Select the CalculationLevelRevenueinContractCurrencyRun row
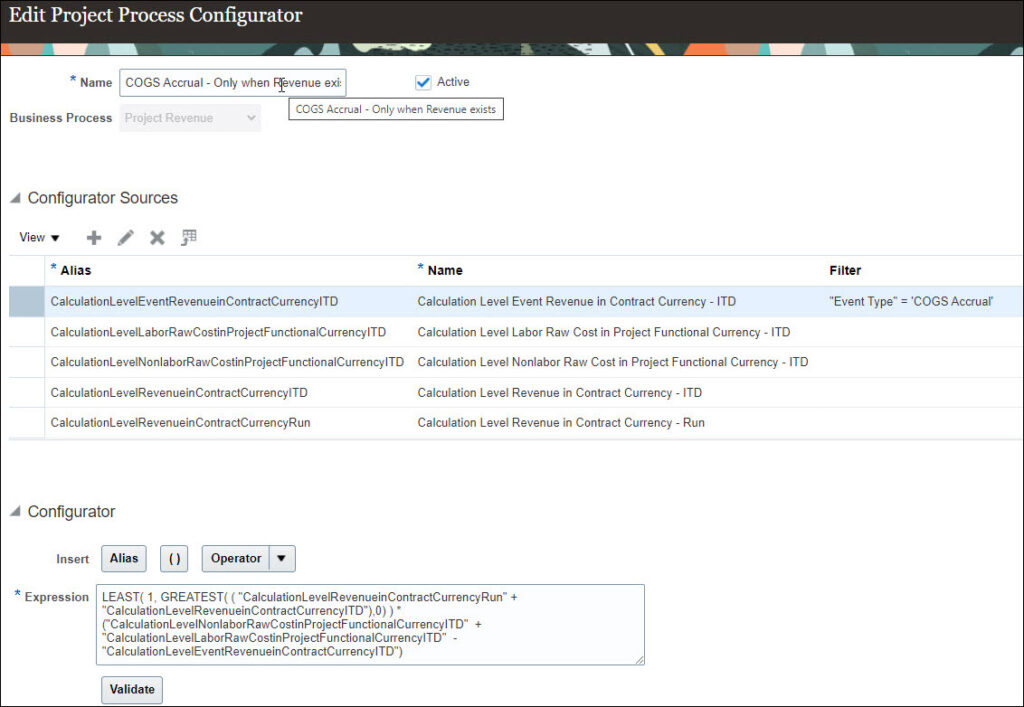The height and width of the screenshot is (707, 1024). click(180, 423)
